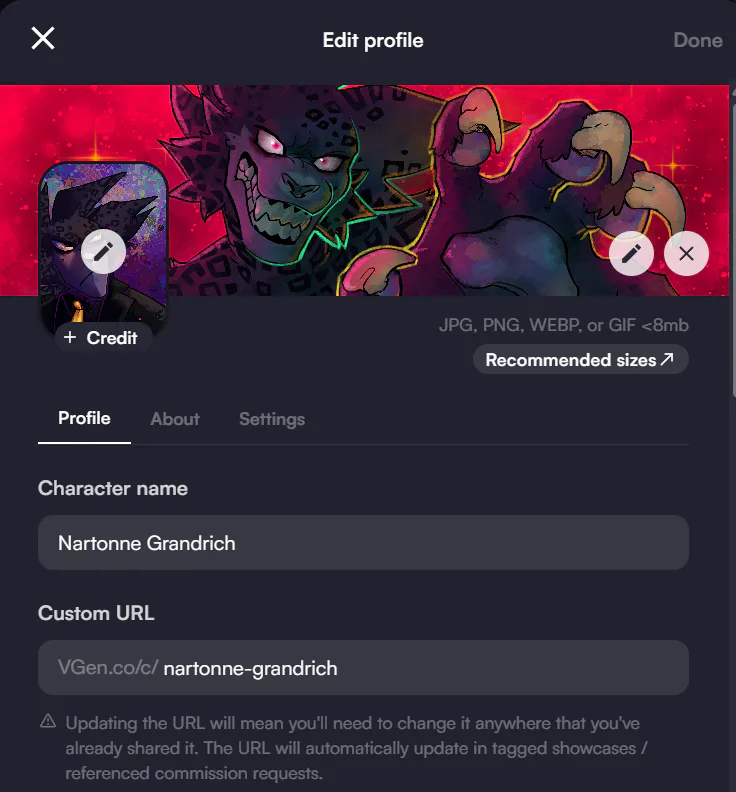Click the plus icon beside Credit
The height and width of the screenshot is (792, 736).
click(x=70, y=338)
